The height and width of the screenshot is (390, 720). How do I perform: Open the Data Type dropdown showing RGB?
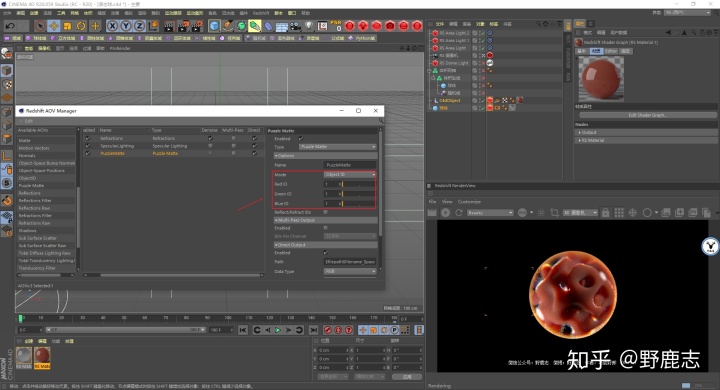[350, 271]
